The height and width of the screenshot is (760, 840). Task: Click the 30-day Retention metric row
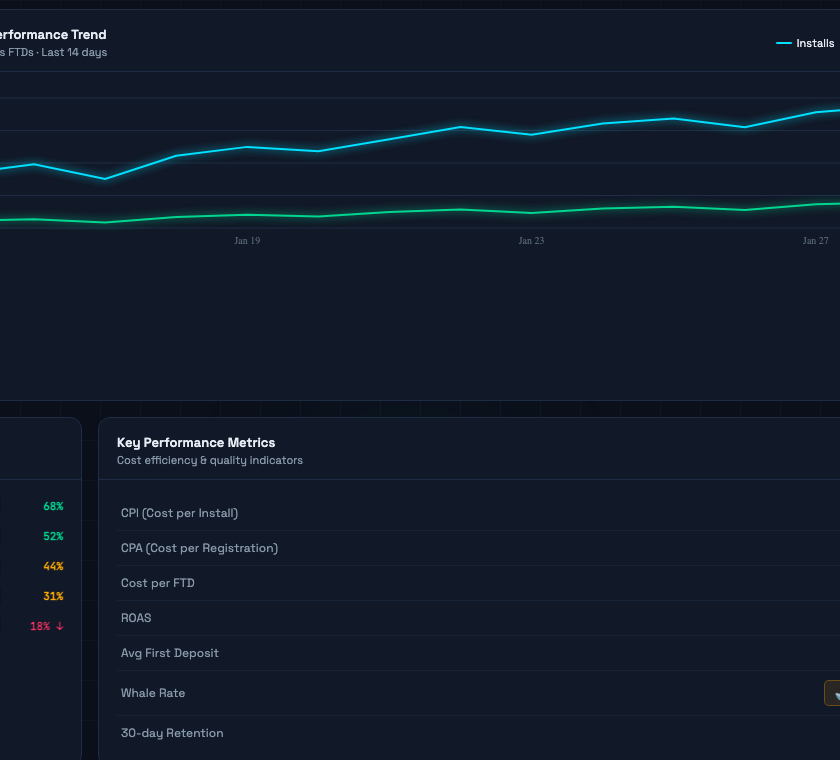tap(172, 732)
